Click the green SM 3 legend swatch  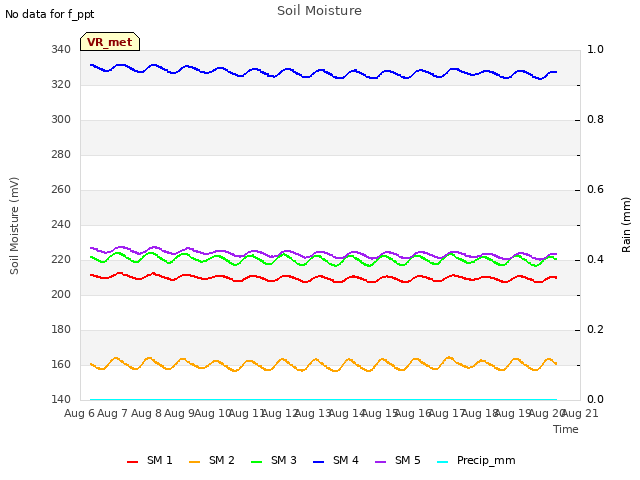[256, 462]
